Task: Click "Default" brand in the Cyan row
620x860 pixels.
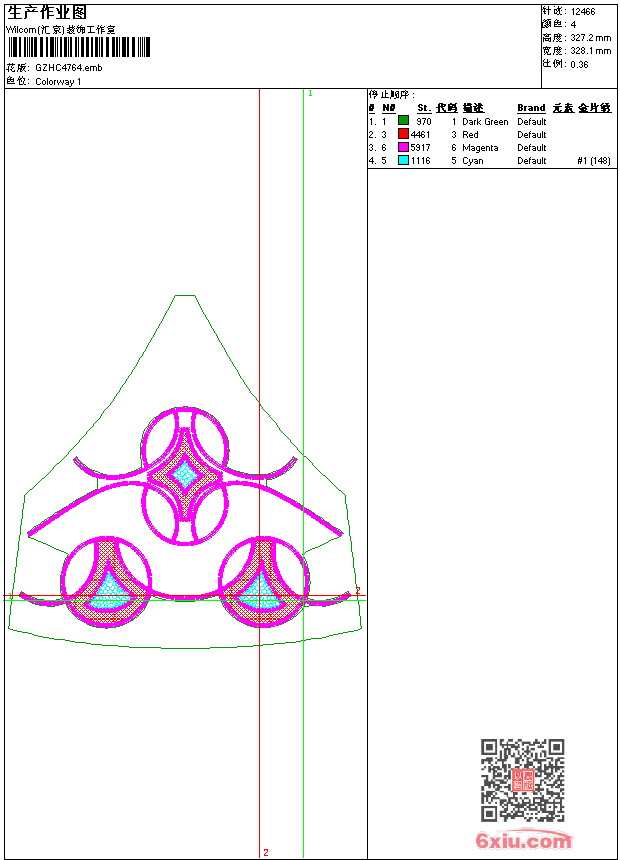Action: [532, 161]
